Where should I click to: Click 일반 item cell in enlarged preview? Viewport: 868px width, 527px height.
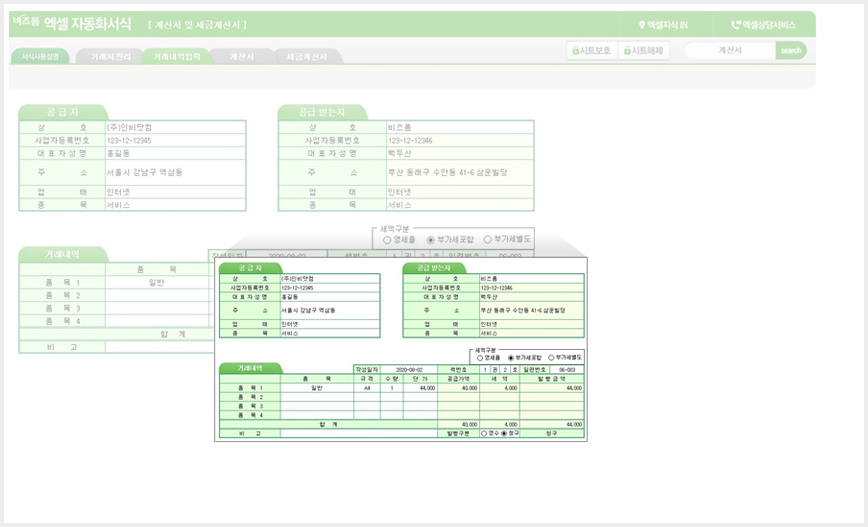[x=317, y=388]
